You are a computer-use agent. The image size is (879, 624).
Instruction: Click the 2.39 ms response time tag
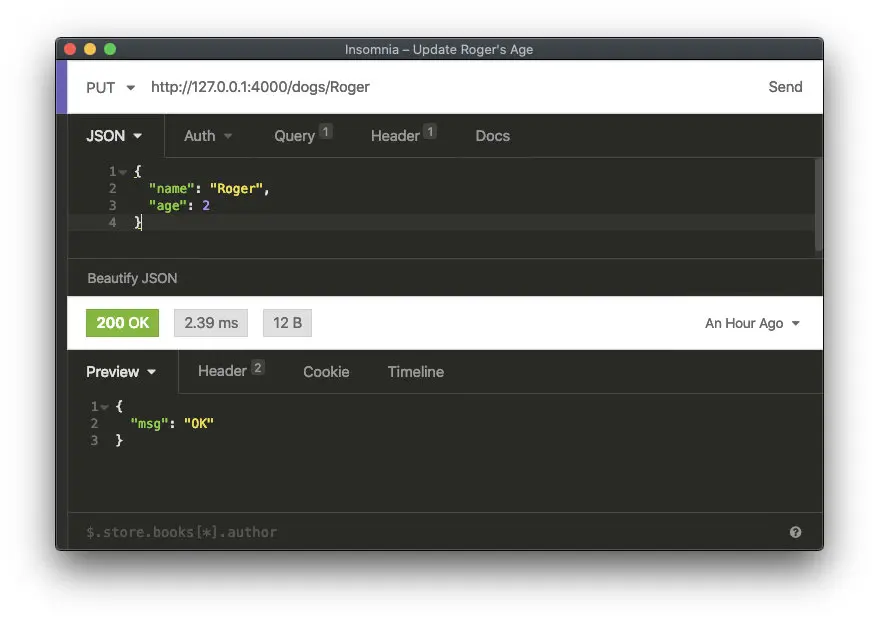tap(211, 323)
